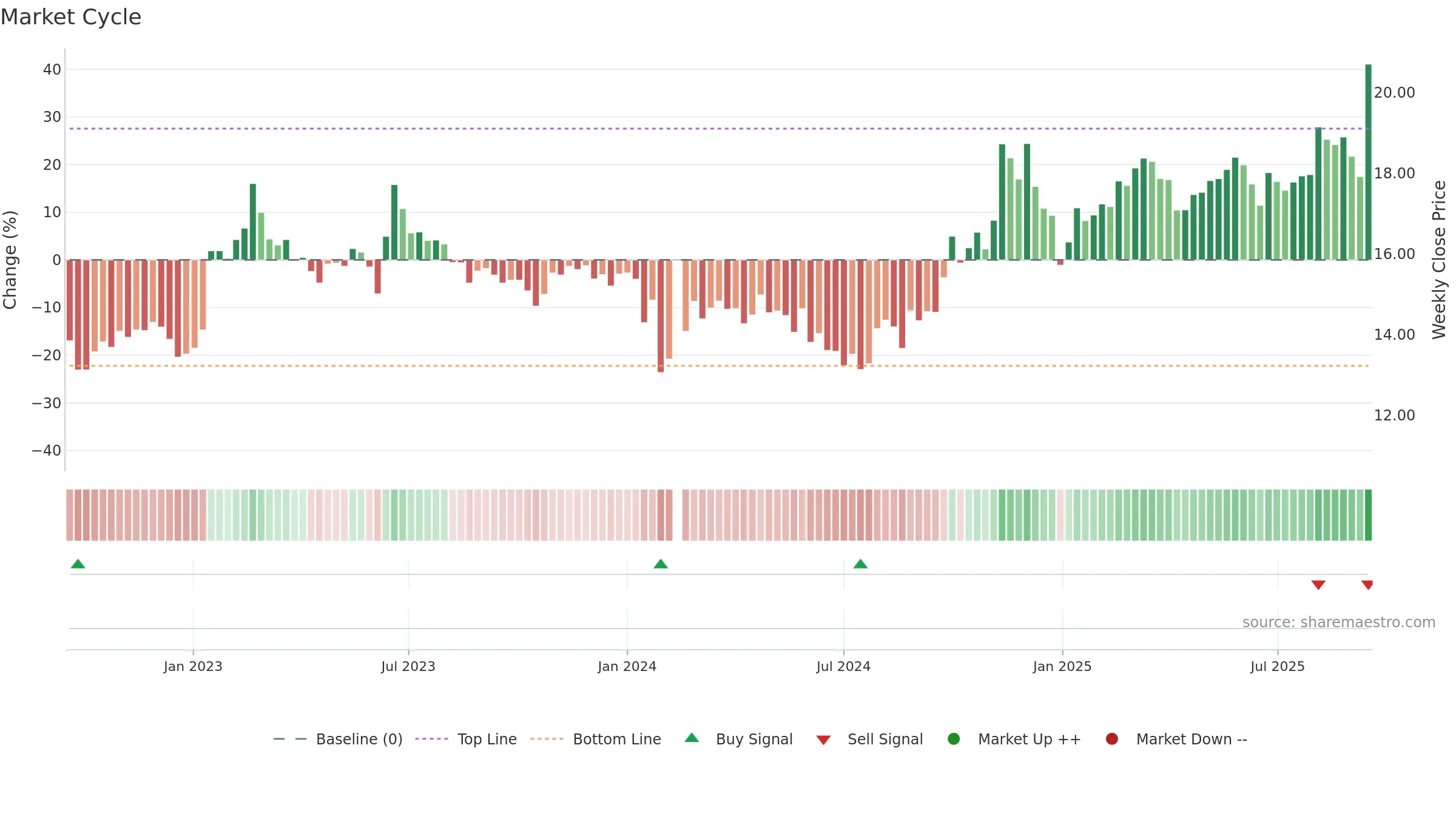The image size is (1456, 819).
Task: Click the 20.00 price axis label
Action: tap(1394, 92)
